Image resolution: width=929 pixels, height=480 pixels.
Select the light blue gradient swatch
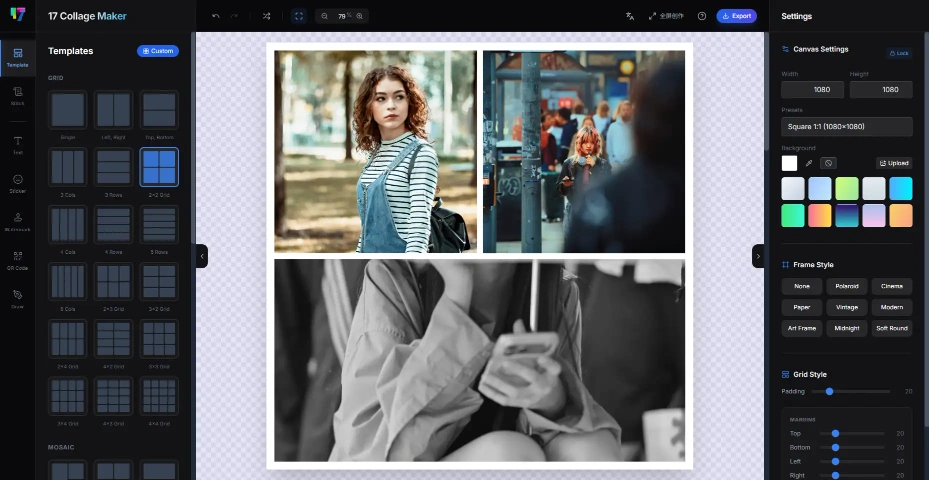click(820, 188)
